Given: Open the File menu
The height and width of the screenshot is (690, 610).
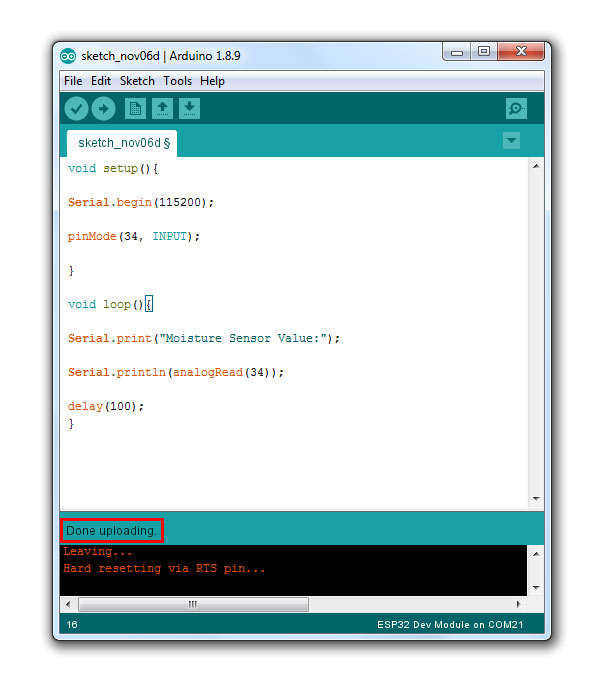Looking at the screenshot, I should (x=73, y=81).
